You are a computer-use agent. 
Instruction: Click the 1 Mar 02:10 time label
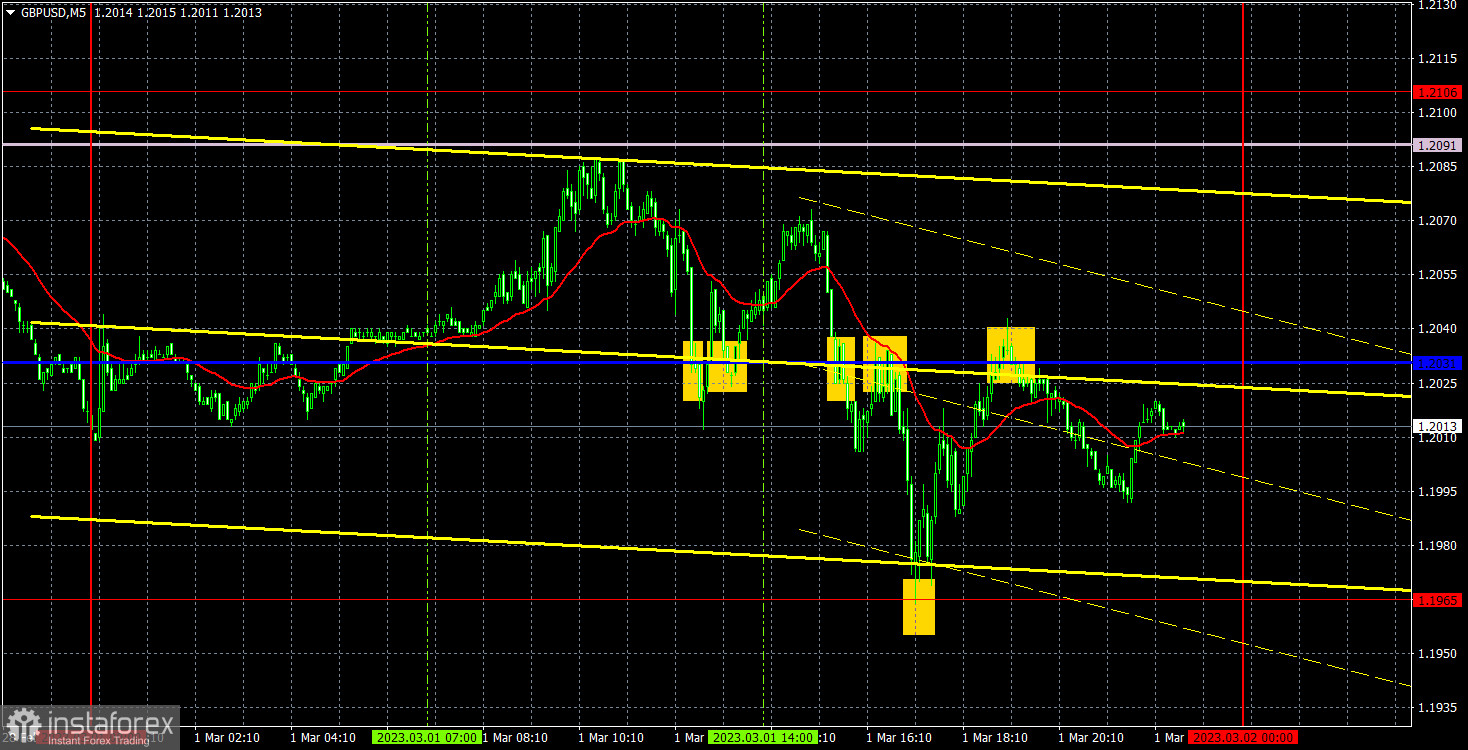click(x=227, y=738)
